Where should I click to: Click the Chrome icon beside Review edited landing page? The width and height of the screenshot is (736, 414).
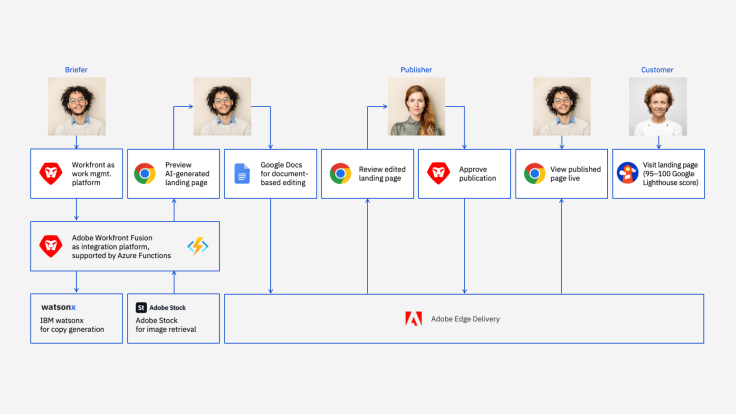point(340,174)
